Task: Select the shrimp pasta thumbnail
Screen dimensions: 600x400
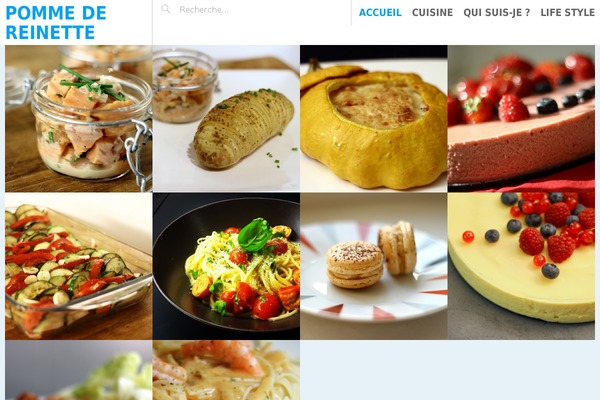Action: click(x=226, y=370)
